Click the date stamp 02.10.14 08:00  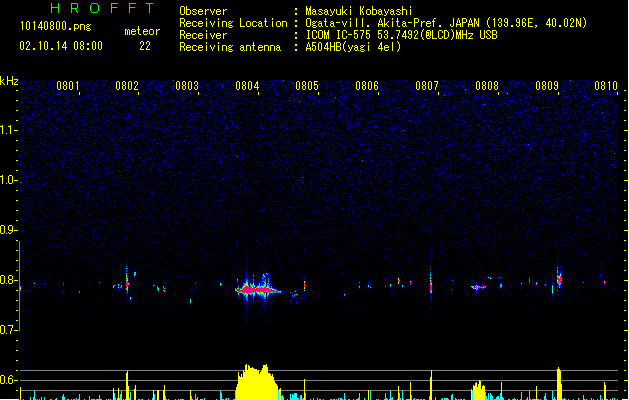[x=61, y=46]
